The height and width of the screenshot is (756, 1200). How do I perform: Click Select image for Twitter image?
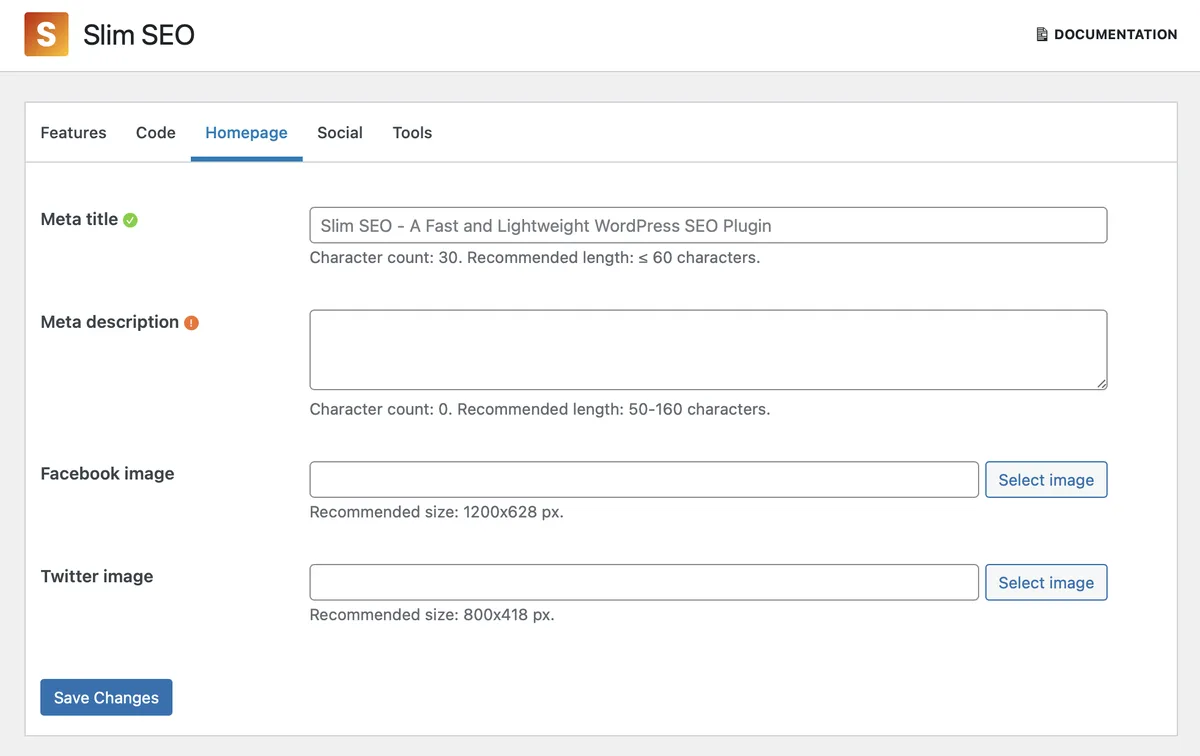point(1046,583)
